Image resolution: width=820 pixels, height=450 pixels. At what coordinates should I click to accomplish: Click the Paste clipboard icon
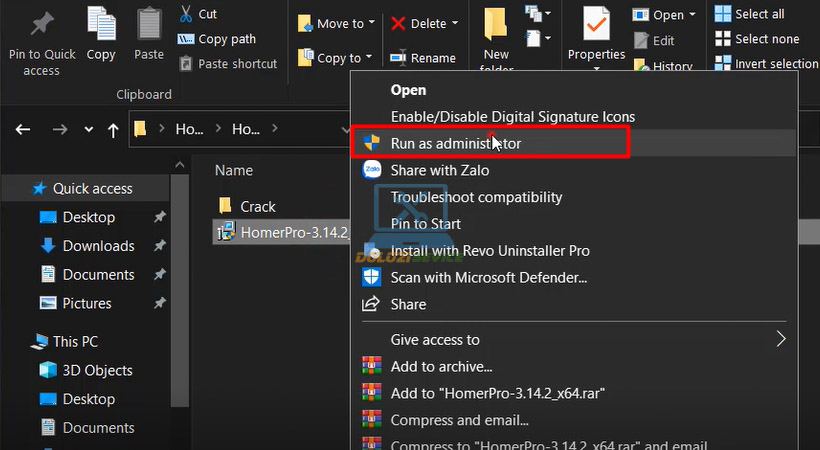(x=149, y=22)
